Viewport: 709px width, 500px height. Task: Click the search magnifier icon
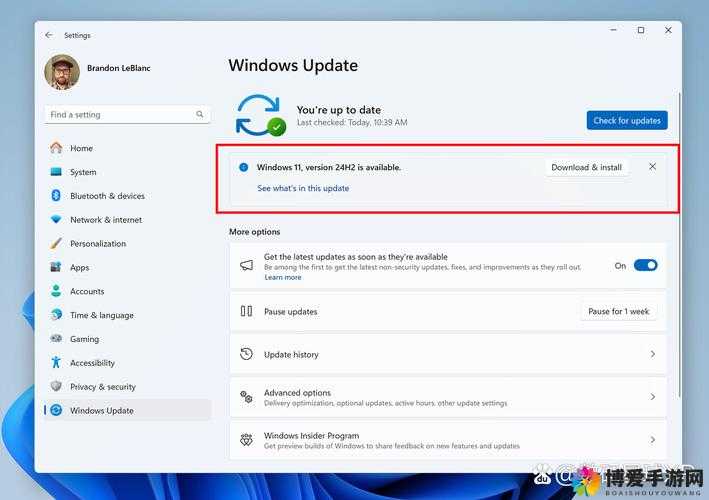(x=199, y=114)
